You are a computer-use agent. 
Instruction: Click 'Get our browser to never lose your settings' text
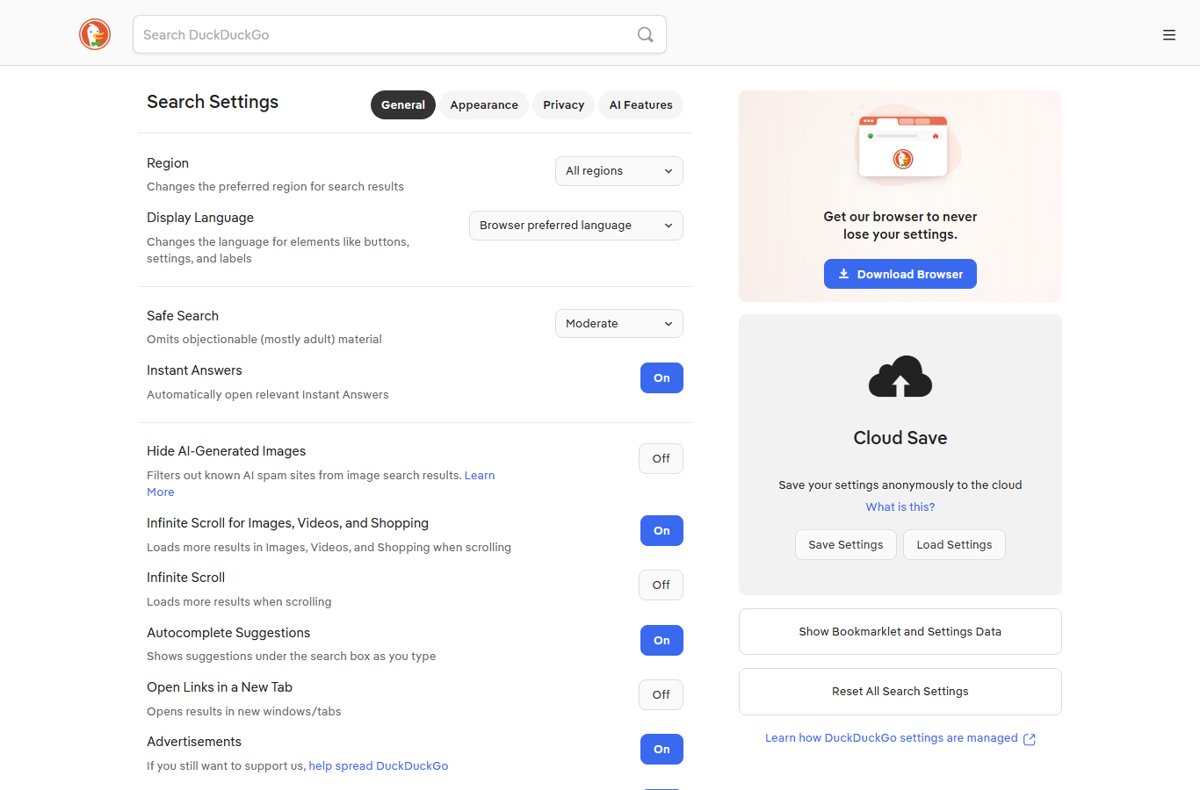(x=900, y=225)
